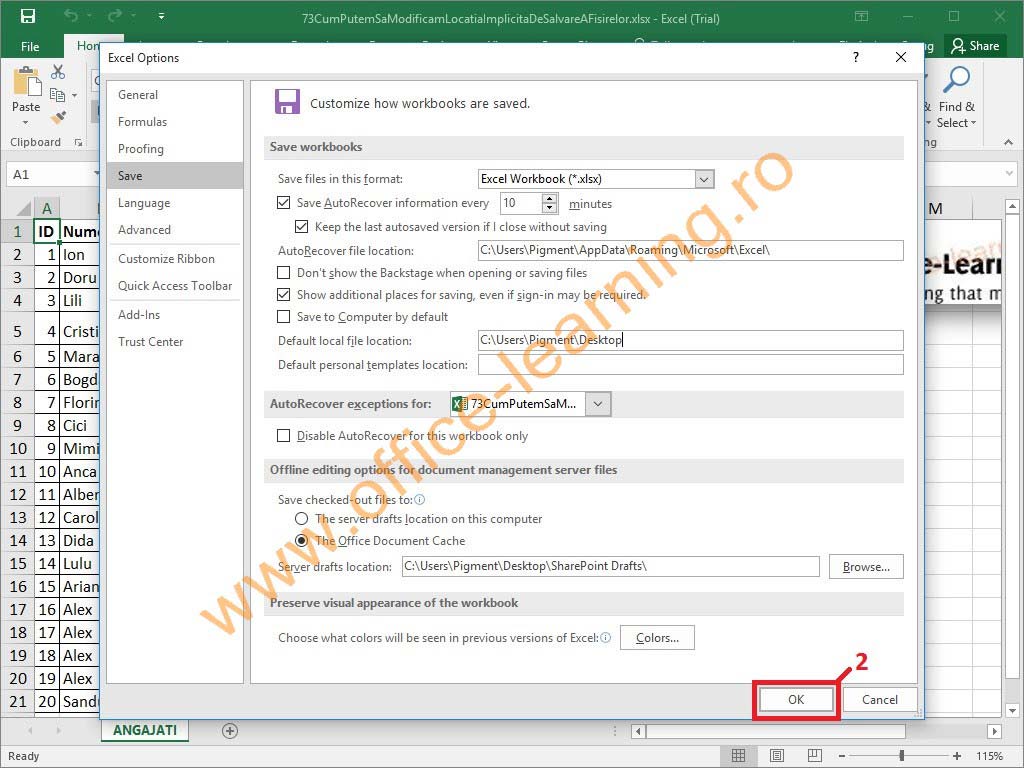Click the Default personal templates location field
This screenshot has height=768, width=1024.
tap(691, 364)
